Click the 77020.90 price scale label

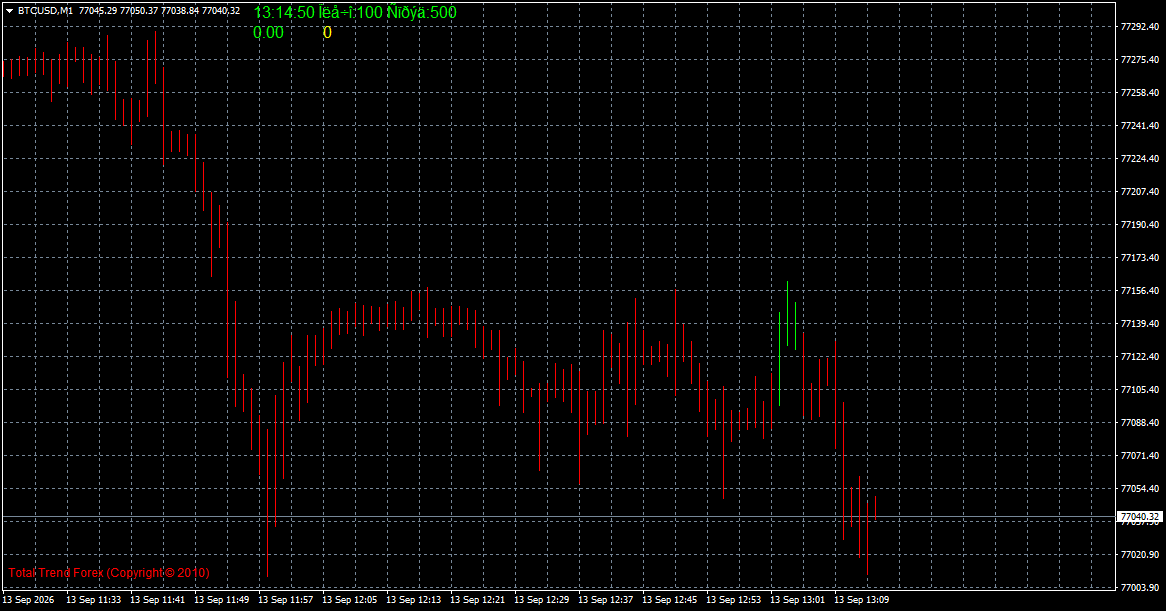[x=1139, y=555]
